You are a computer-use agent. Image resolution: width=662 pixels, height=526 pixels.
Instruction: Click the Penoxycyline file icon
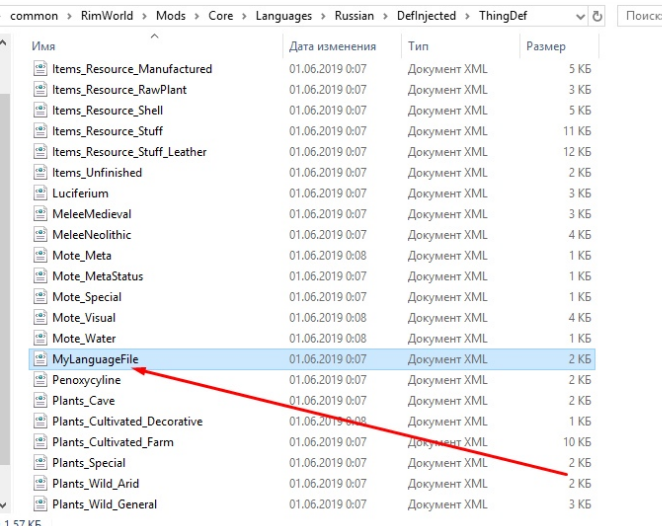[40, 380]
